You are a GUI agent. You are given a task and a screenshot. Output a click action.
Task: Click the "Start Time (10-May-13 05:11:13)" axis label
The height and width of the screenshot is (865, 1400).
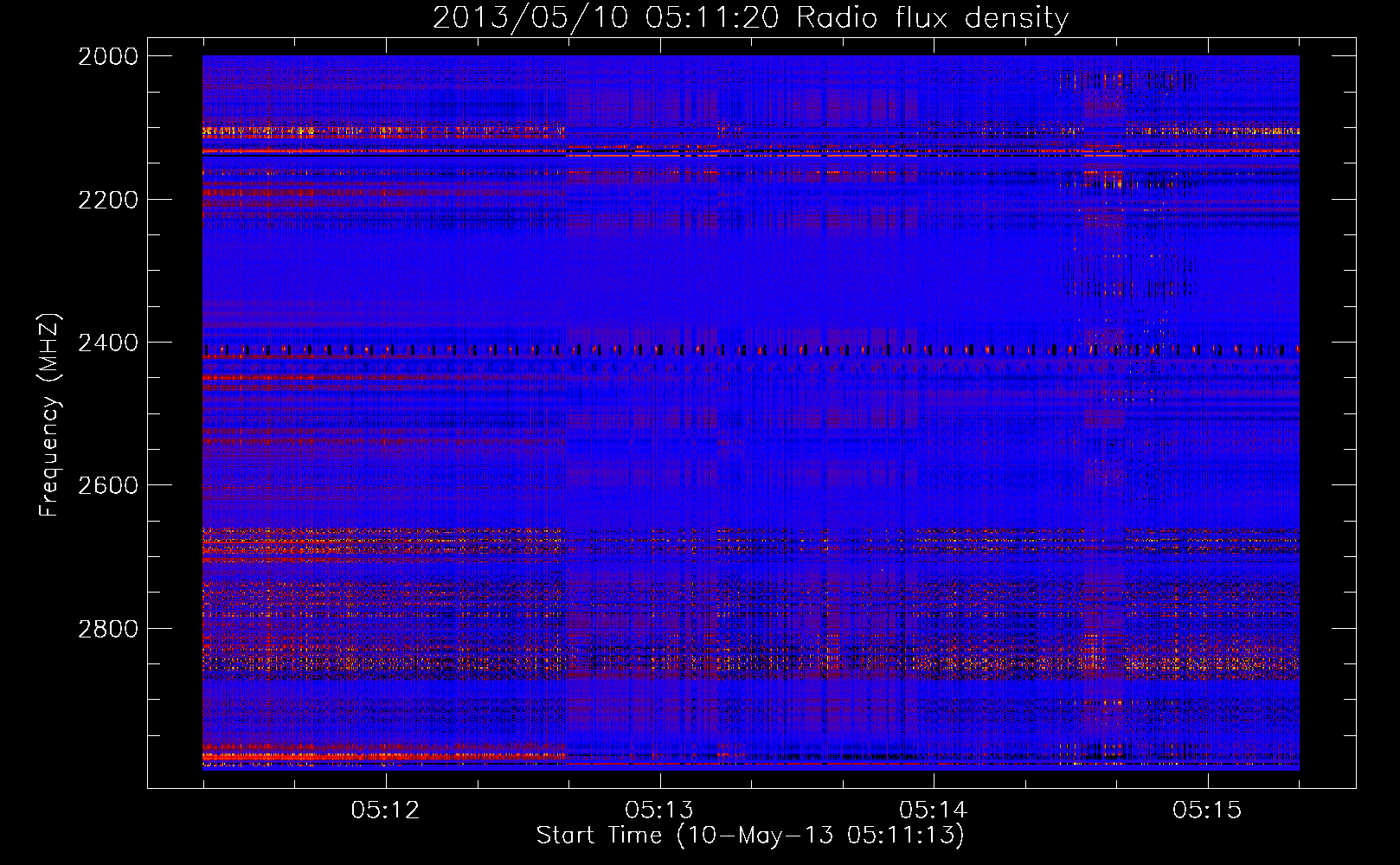click(x=750, y=836)
